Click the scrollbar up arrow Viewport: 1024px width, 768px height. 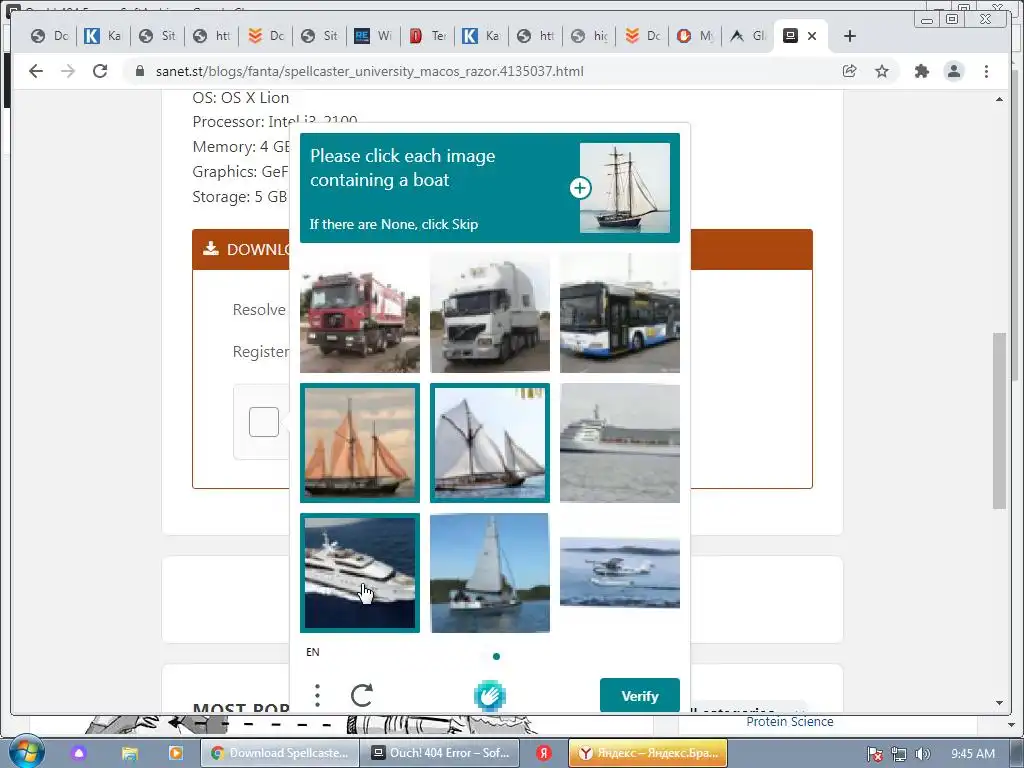(999, 99)
